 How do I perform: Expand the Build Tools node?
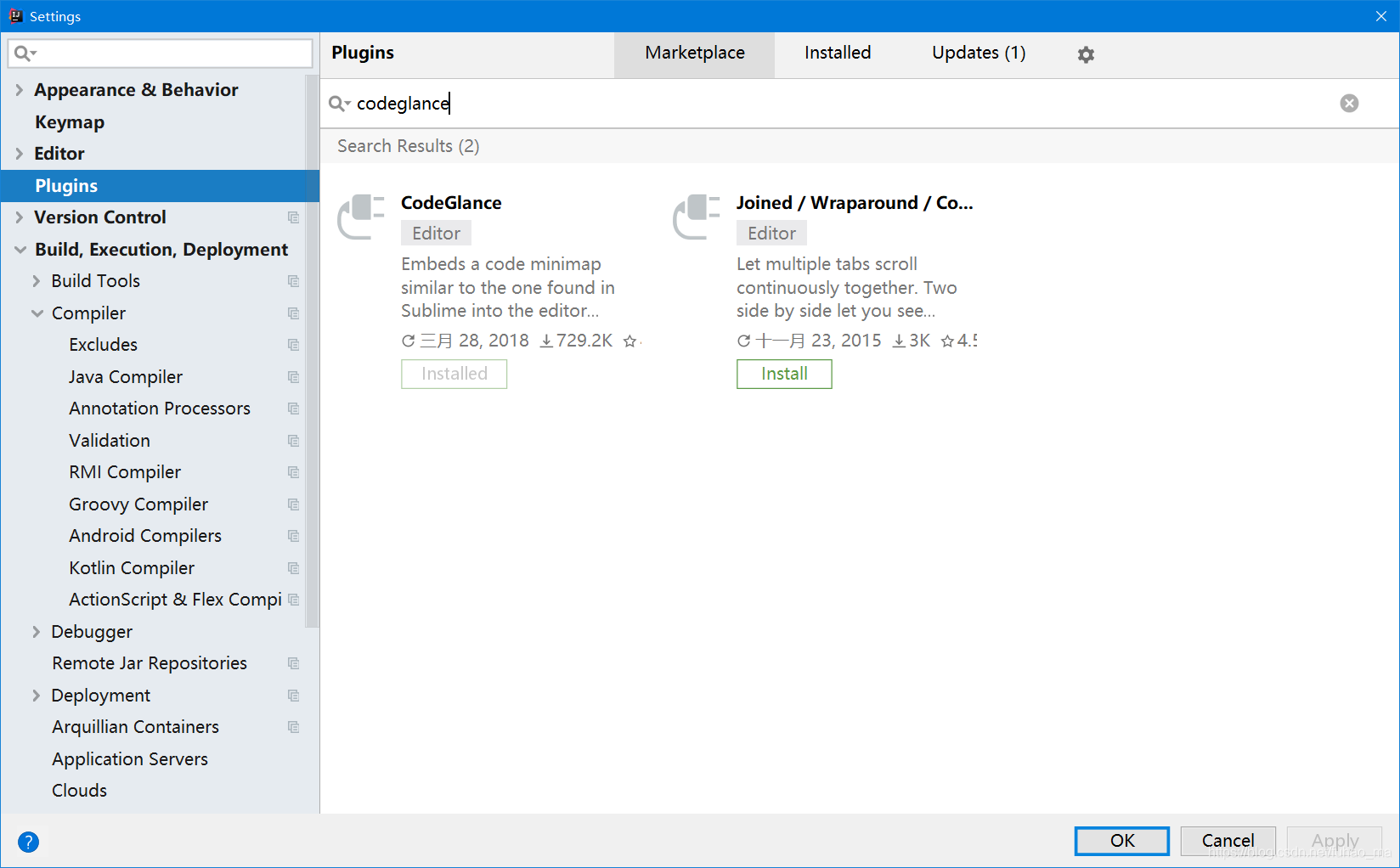[x=36, y=281]
